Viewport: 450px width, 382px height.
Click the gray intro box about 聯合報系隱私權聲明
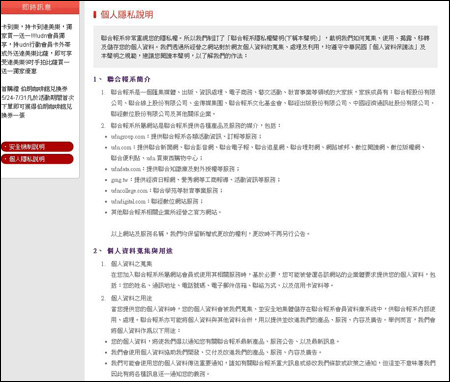pyautogui.click(x=265, y=47)
